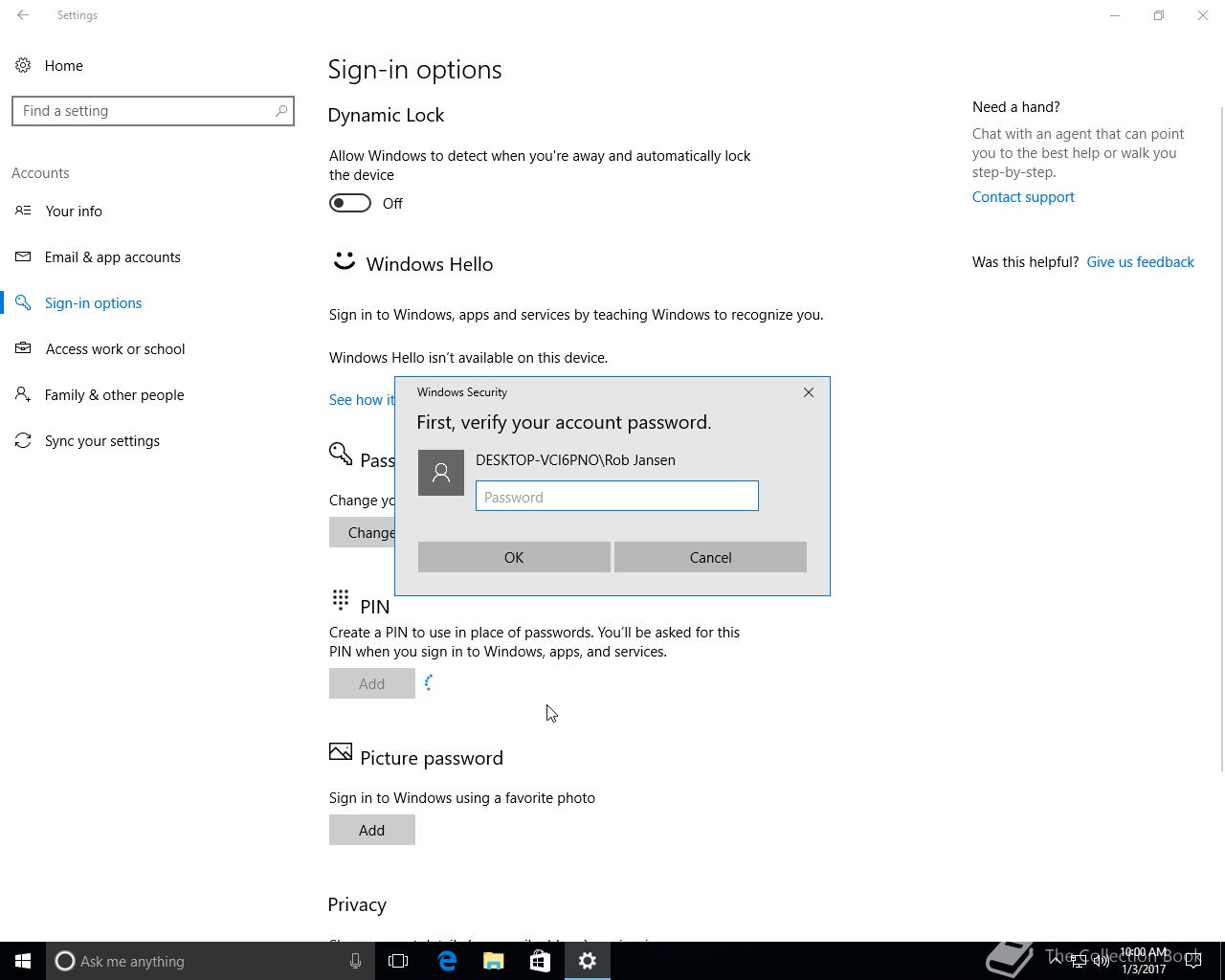Click the Sign-in options key icon

point(23,302)
